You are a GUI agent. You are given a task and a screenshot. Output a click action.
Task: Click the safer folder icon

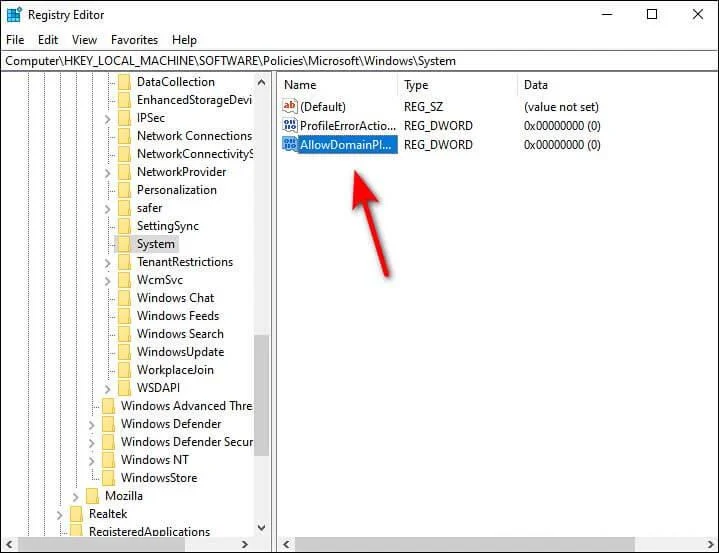(x=124, y=208)
